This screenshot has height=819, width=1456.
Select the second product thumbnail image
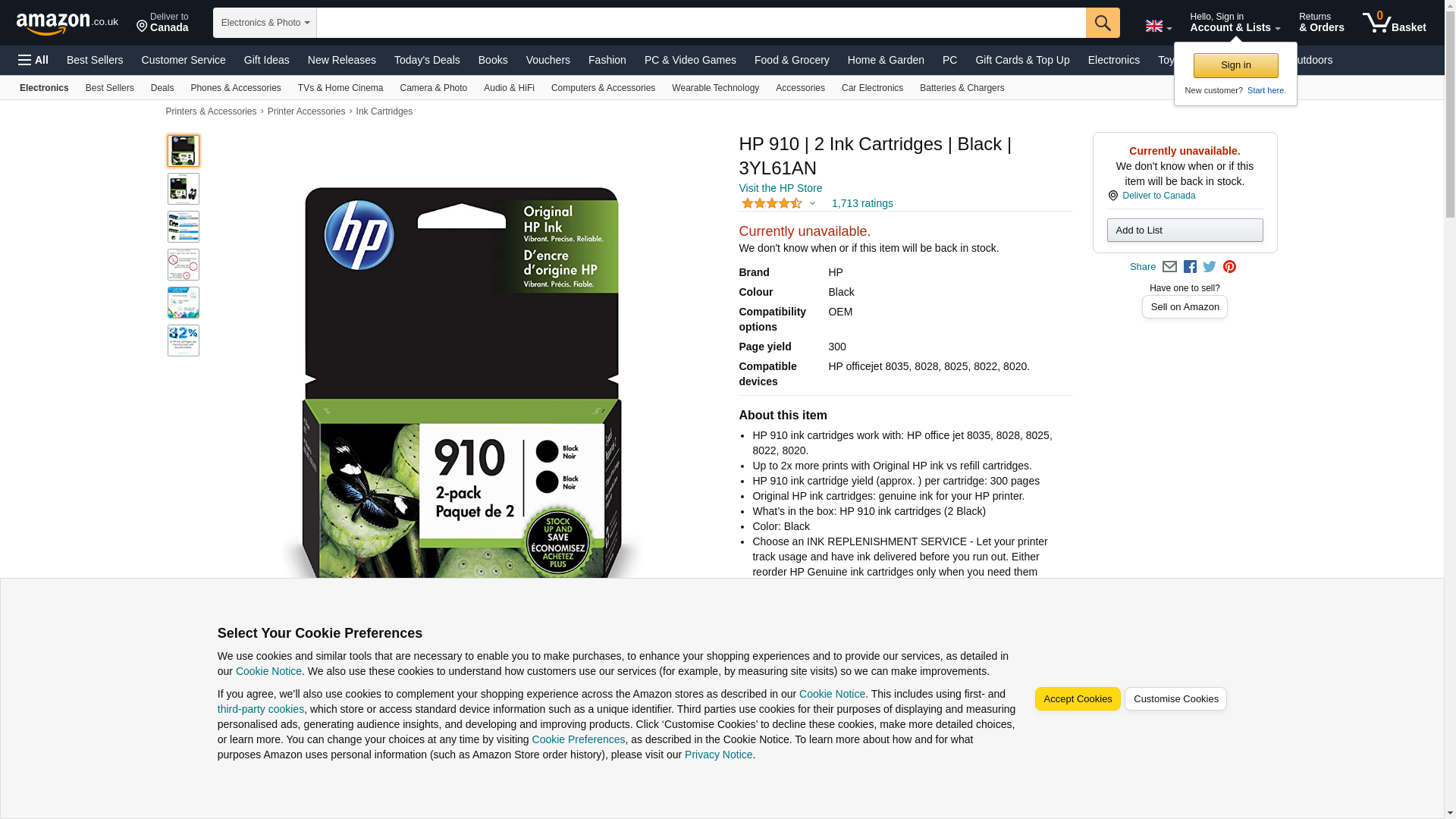coord(184,189)
